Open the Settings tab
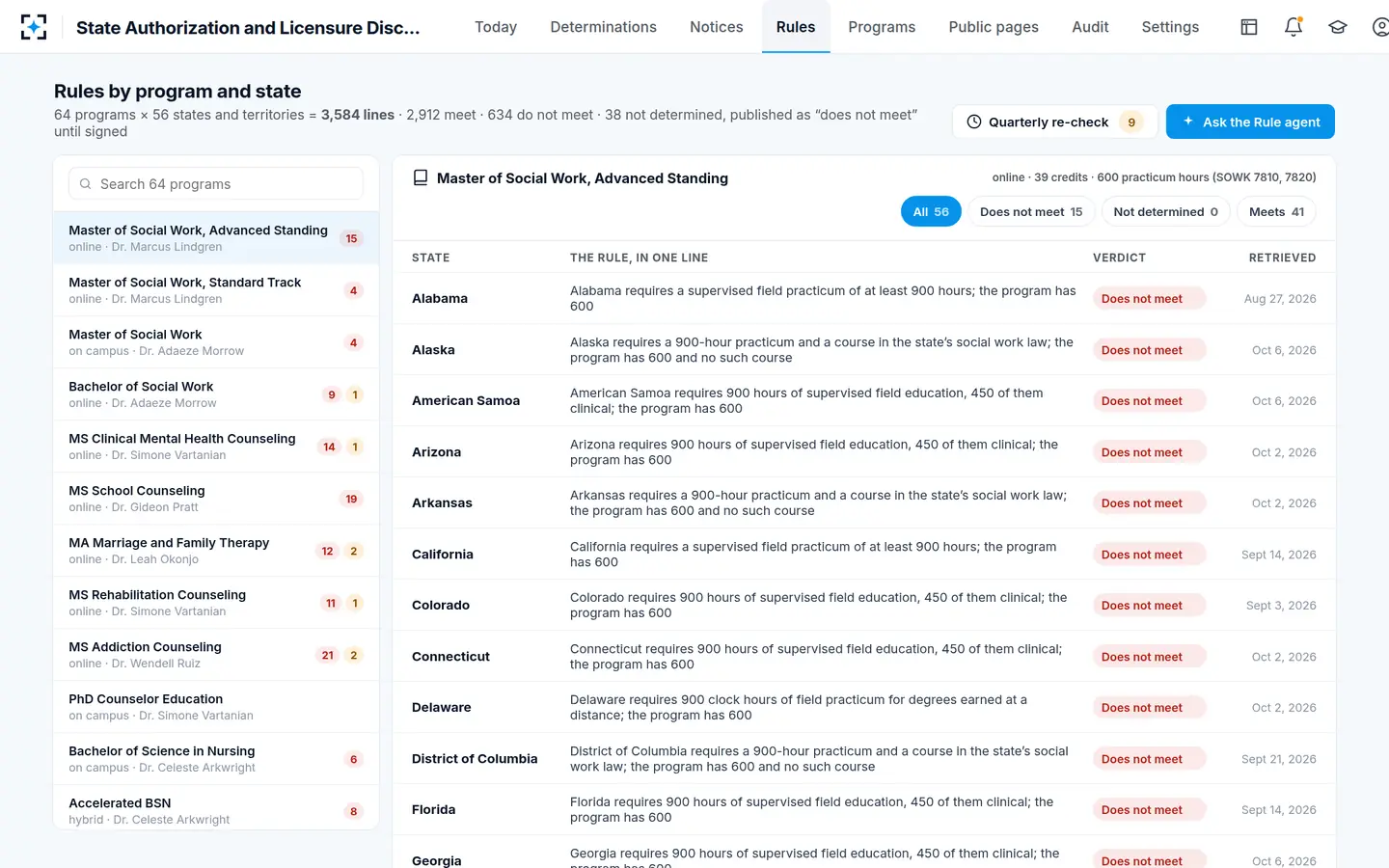This screenshot has height=868, width=1389. click(1170, 27)
